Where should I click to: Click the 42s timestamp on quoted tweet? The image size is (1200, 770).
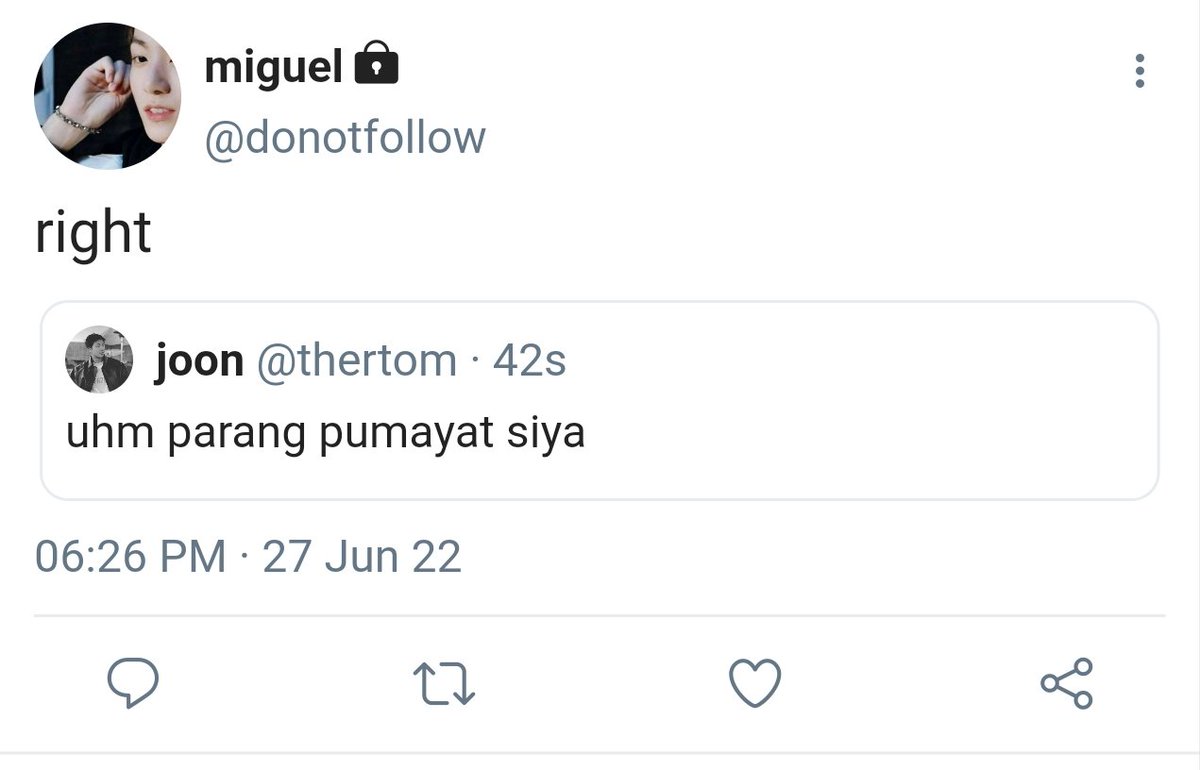tap(530, 361)
